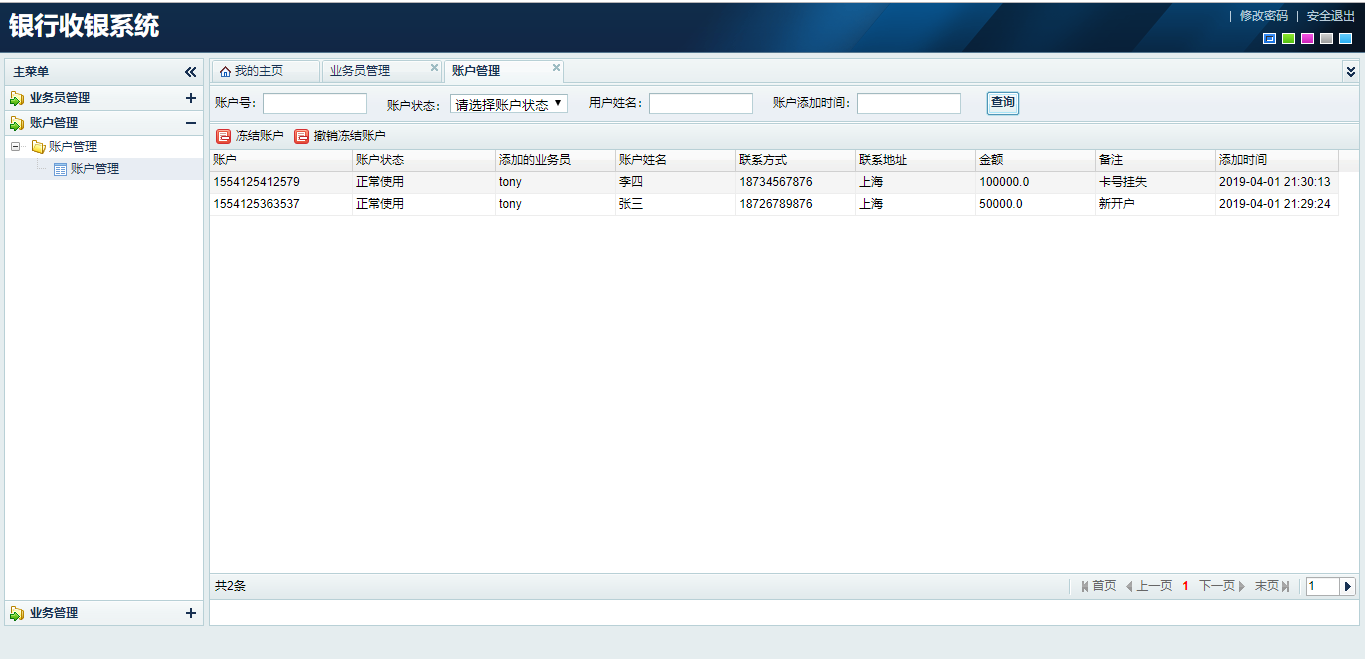Expand the 业务管理 accordion with its plus icon
Screen dimensions: 1365x659
click(x=190, y=613)
